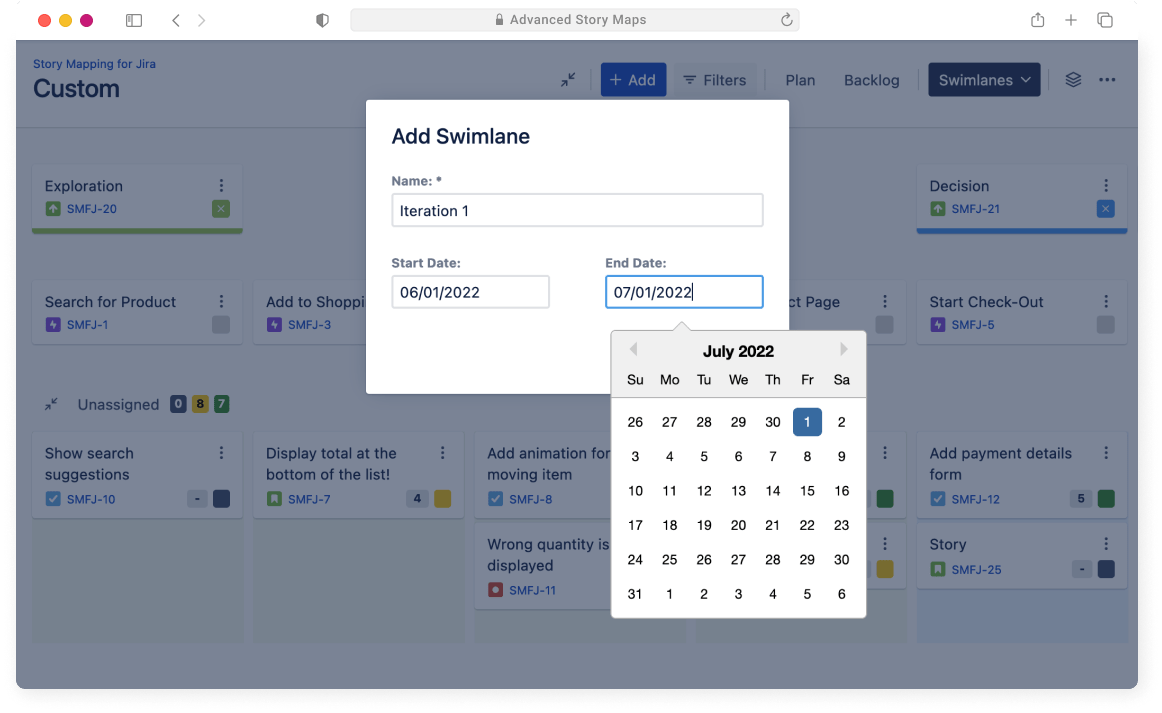Click the collapse board arrows icon
This screenshot has height=713, width=1162.
point(569,79)
